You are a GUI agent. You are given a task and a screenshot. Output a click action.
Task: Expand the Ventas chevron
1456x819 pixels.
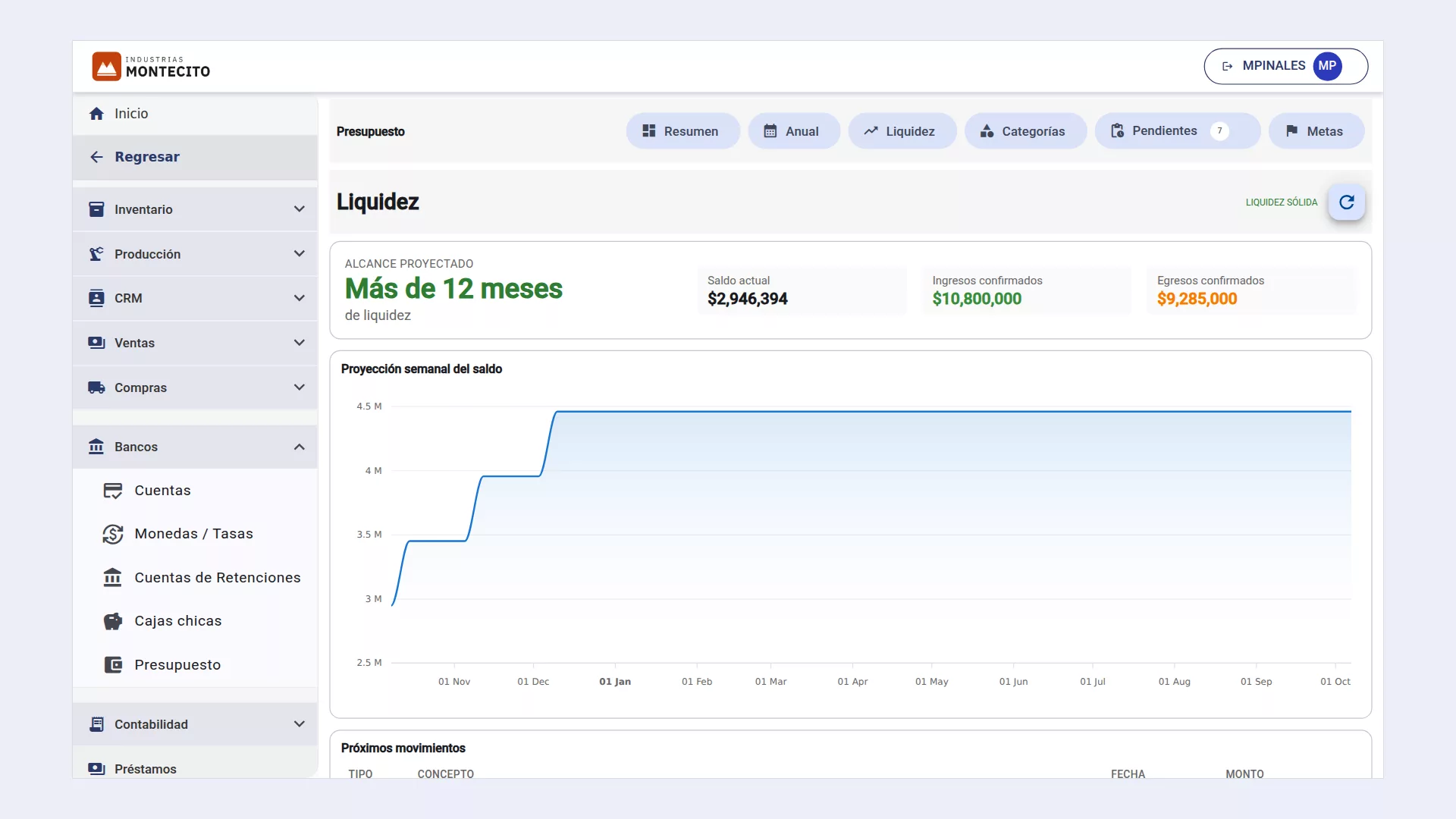coord(300,343)
